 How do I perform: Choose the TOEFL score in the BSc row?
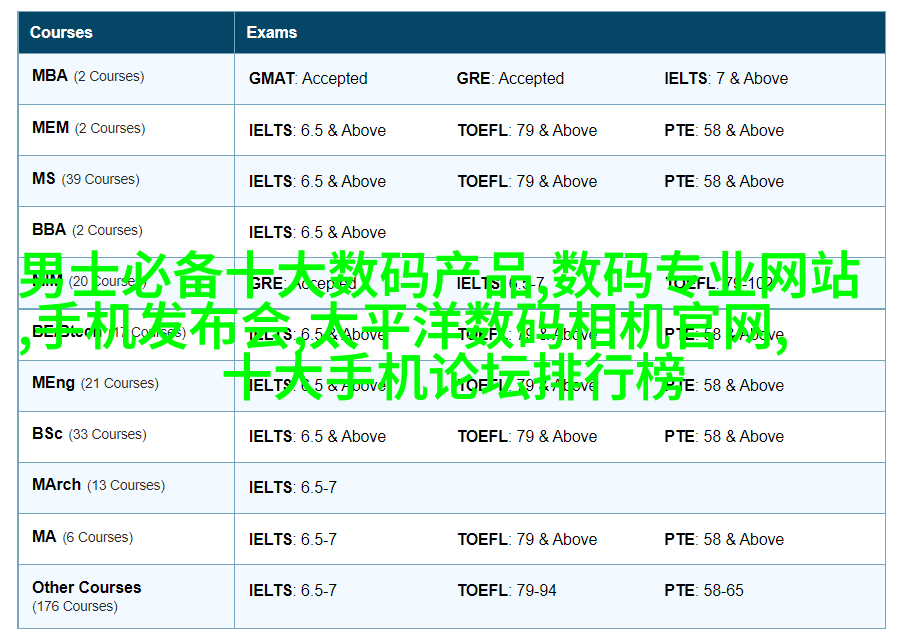pyautogui.click(x=527, y=437)
